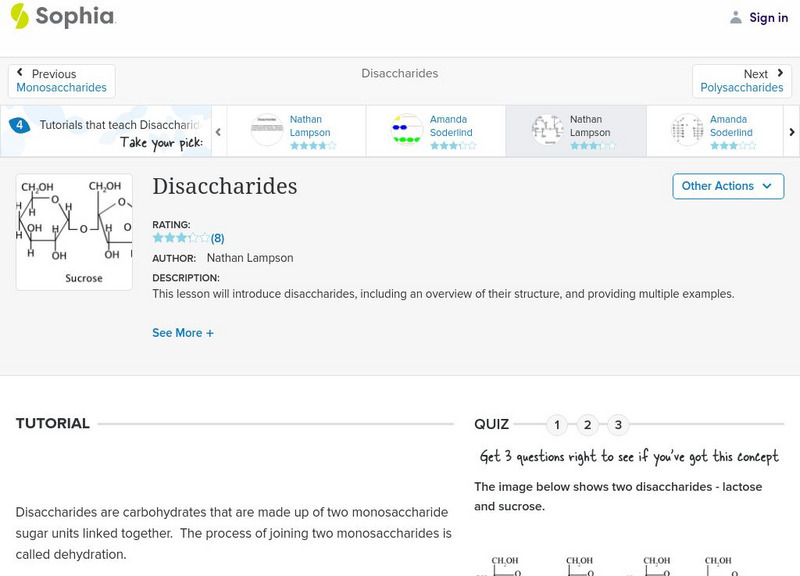Viewport: 800px width, 576px height.
Task: Click author name Nathan Lampson
Action: tap(250, 258)
